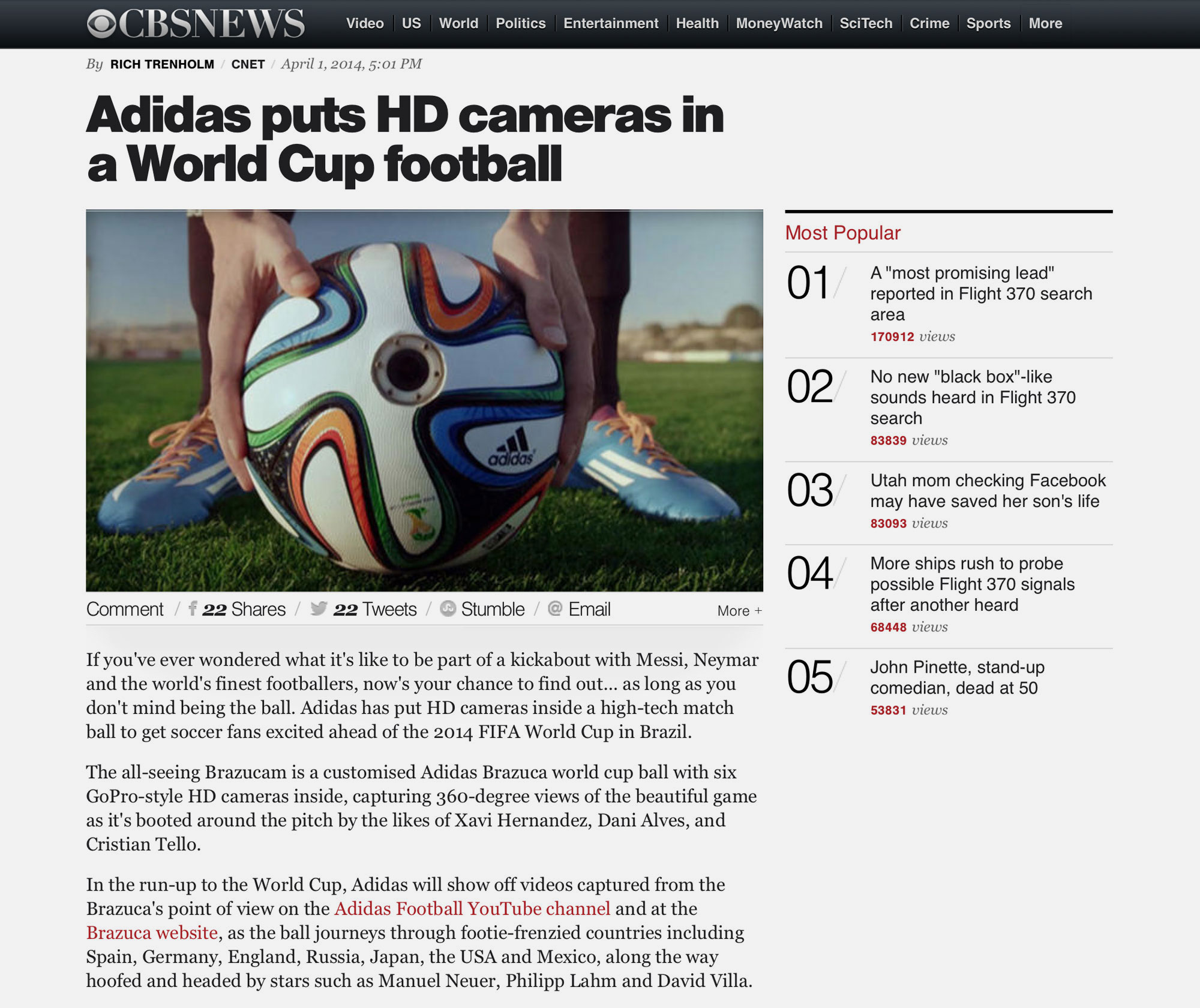1200x1008 pixels.
Task: Open the most promising lead Flight 370 story
Action: (x=980, y=293)
